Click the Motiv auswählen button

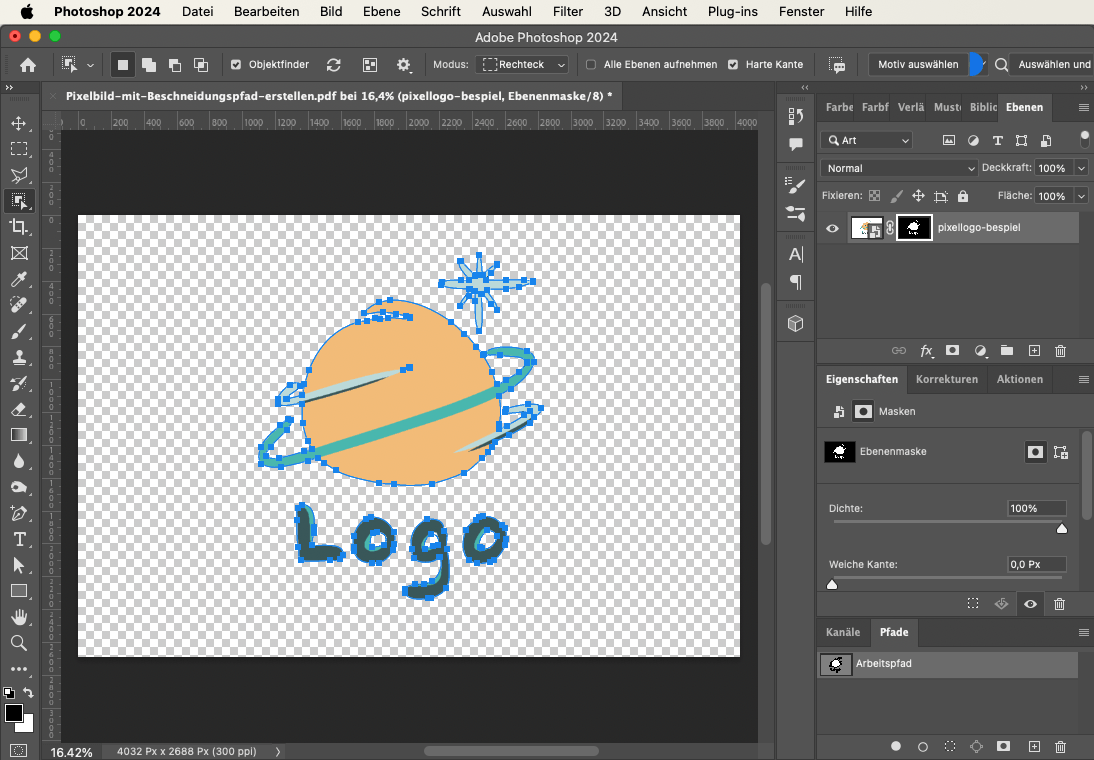pos(918,65)
